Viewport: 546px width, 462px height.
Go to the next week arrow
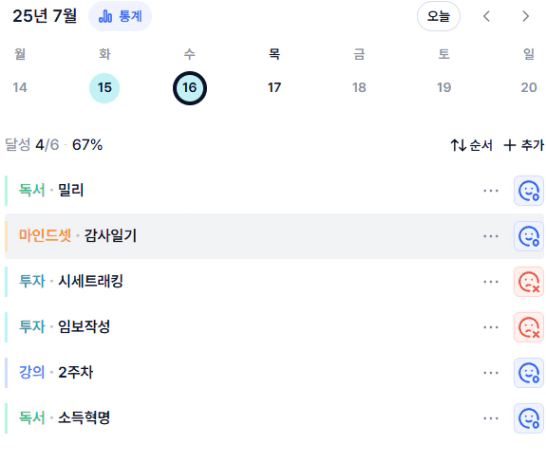(526, 16)
